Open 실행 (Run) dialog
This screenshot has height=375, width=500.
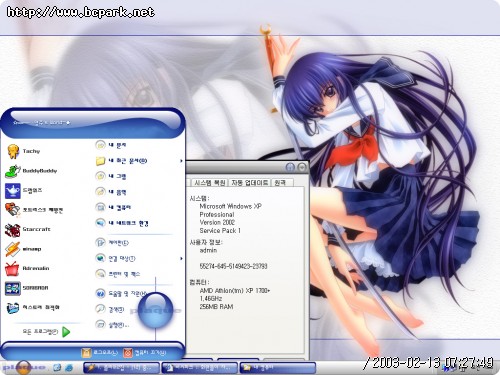112,324
